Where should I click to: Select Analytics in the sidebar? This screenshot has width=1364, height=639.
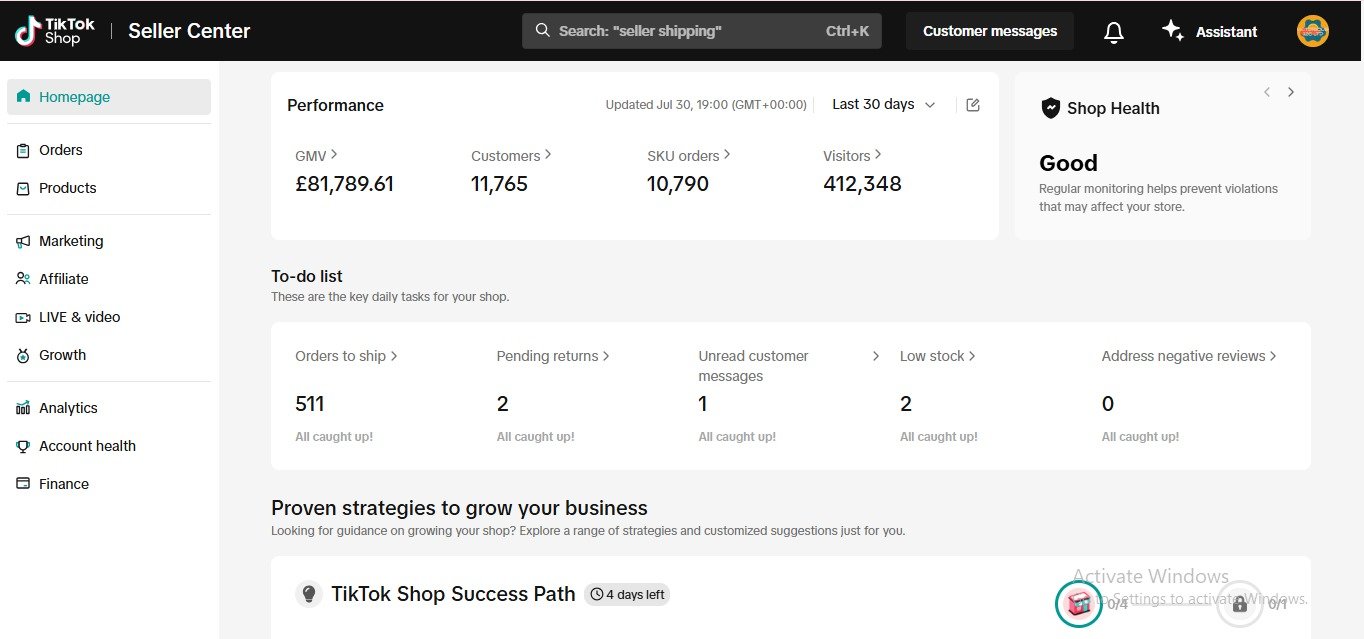click(x=68, y=408)
